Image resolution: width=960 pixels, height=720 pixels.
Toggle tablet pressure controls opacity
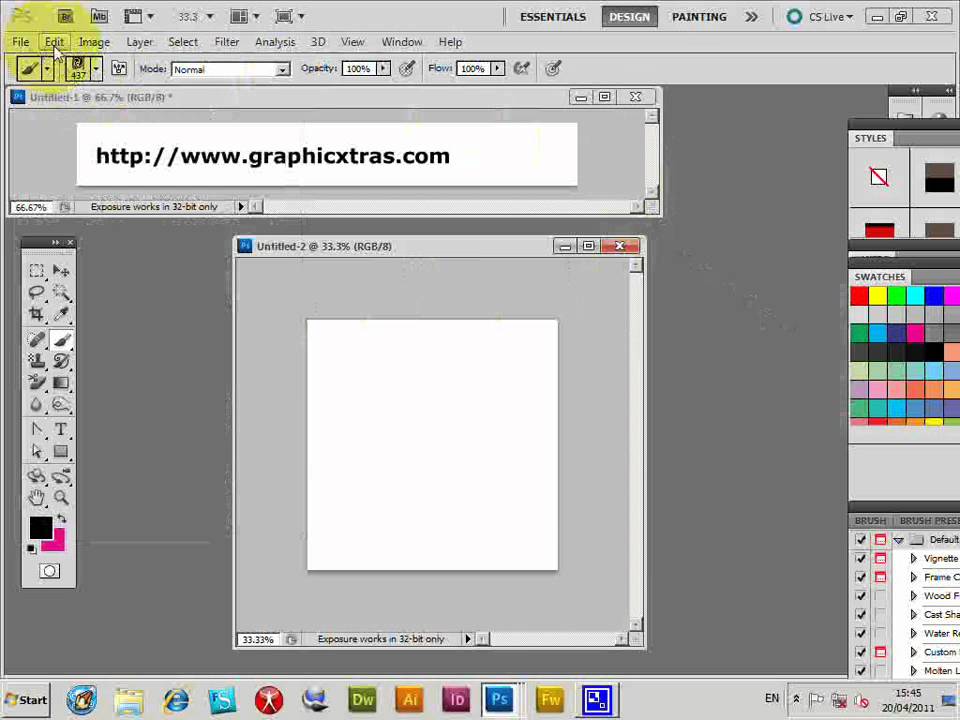[407, 69]
